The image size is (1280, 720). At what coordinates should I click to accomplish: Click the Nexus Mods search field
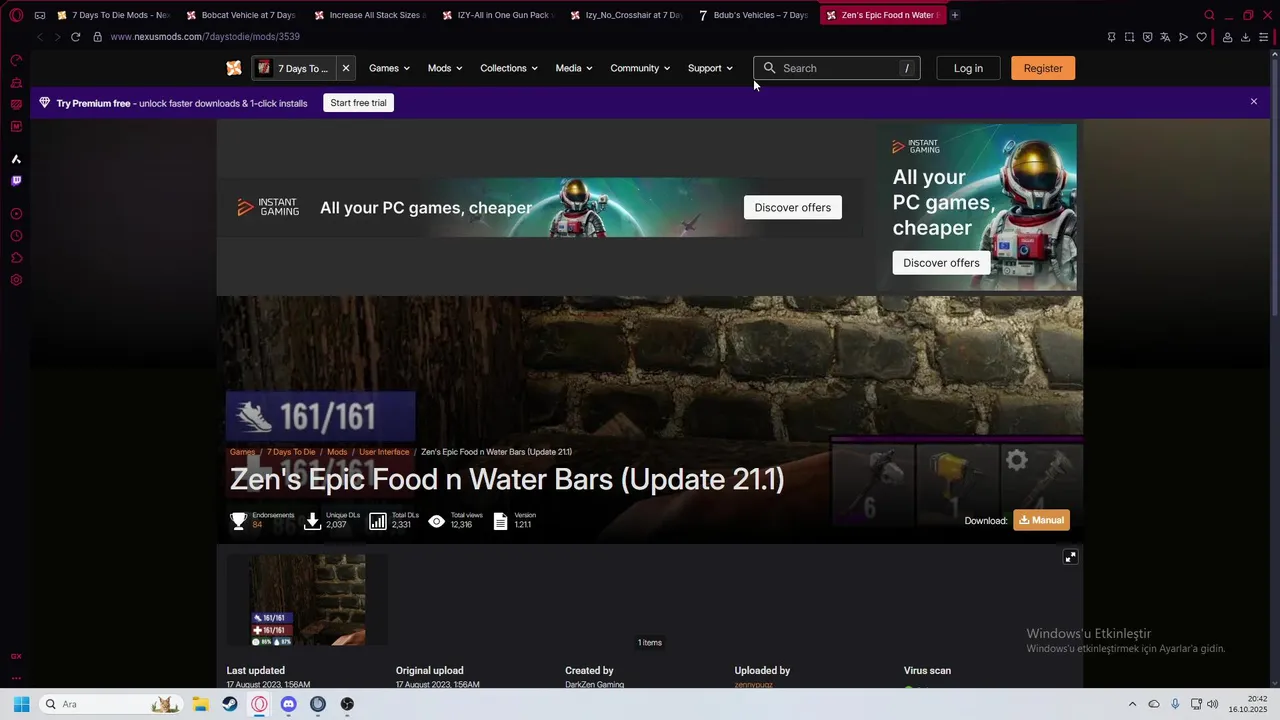pyautogui.click(x=837, y=68)
